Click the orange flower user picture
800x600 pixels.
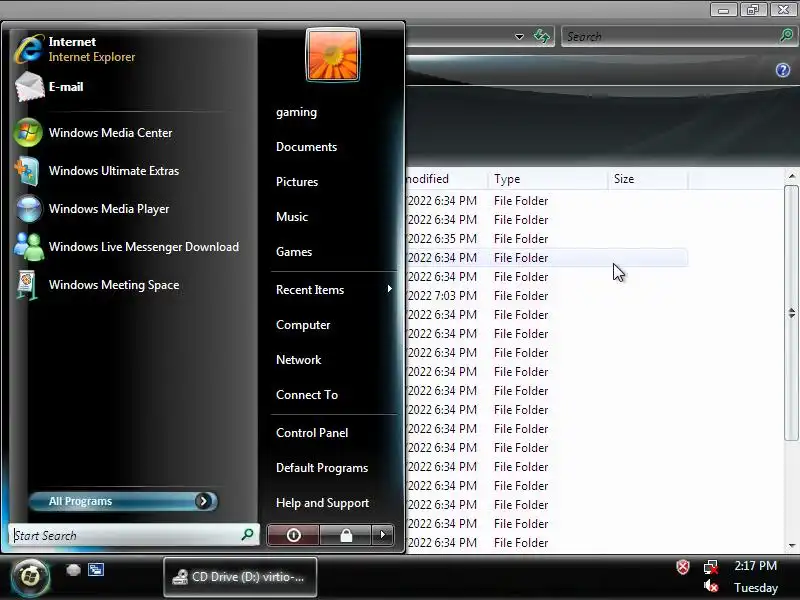click(x=333, y=55)
